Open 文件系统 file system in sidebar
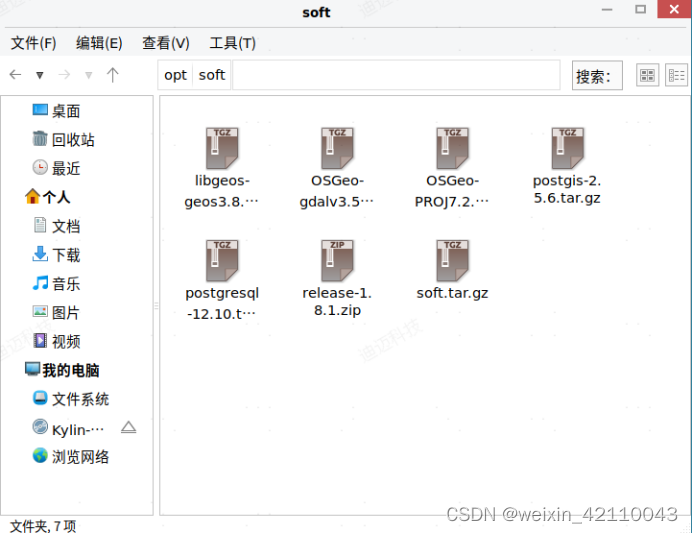The height and width of the screenshot is (533, 693). pyautogui.click(x=71, y=399)
